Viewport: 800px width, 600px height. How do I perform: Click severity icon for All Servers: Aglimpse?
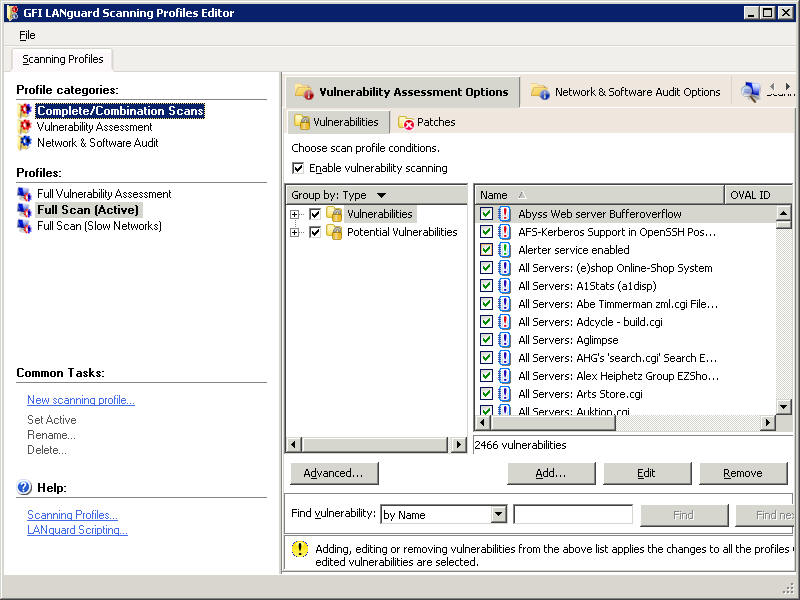coord(504,340)
